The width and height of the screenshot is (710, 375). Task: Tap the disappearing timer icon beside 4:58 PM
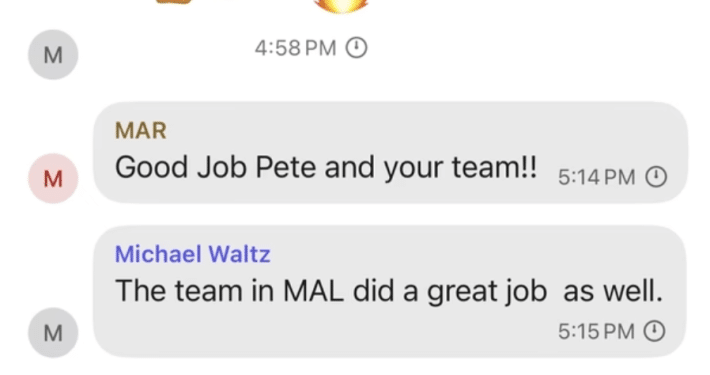click(356, 48)
